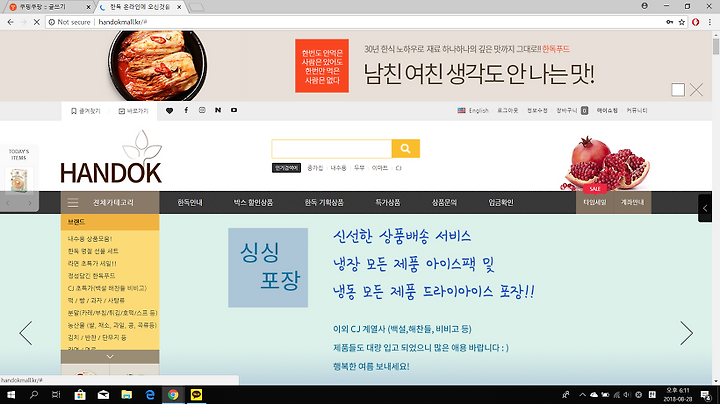Click the 종가집 popular search keyword
Screen dimensions: 720x404
[315, 168]
